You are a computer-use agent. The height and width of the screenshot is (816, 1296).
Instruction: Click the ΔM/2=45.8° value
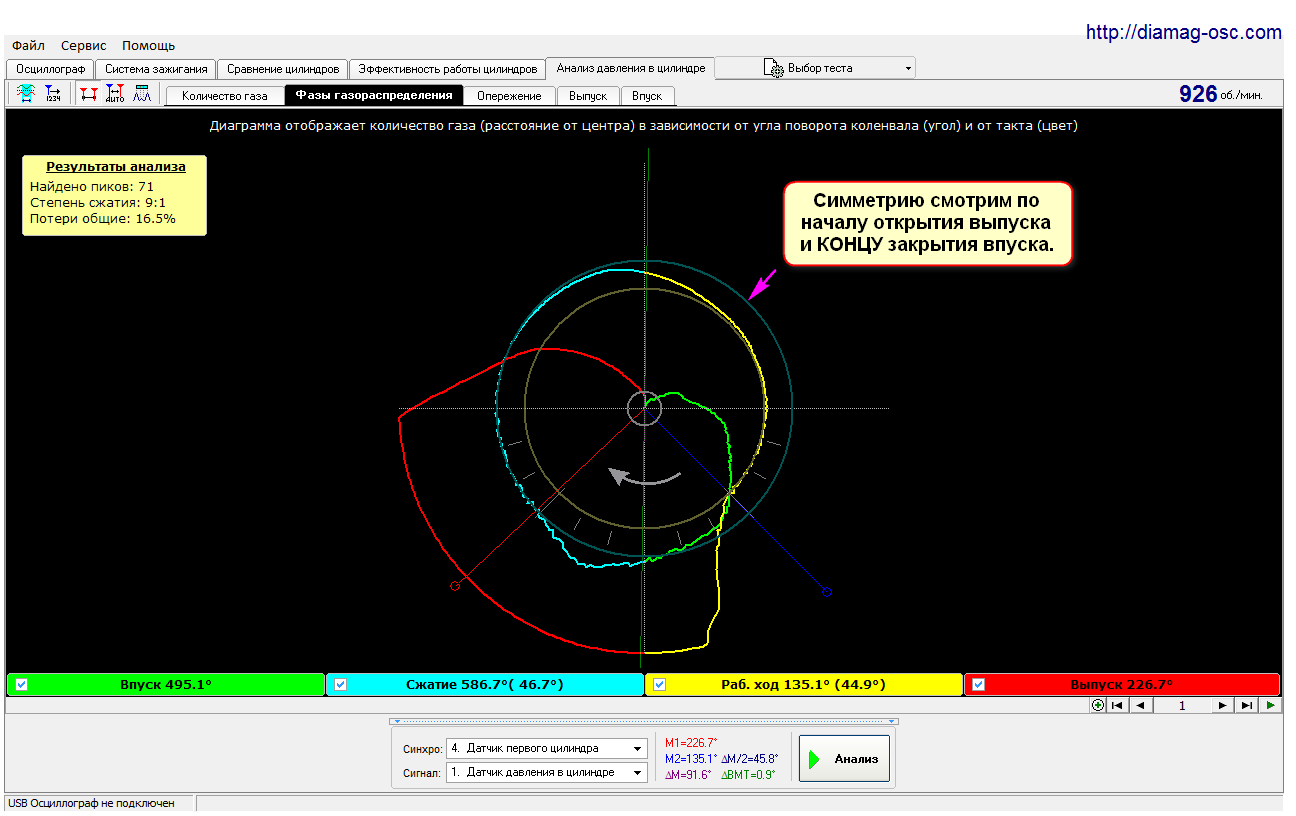point(750,759)
